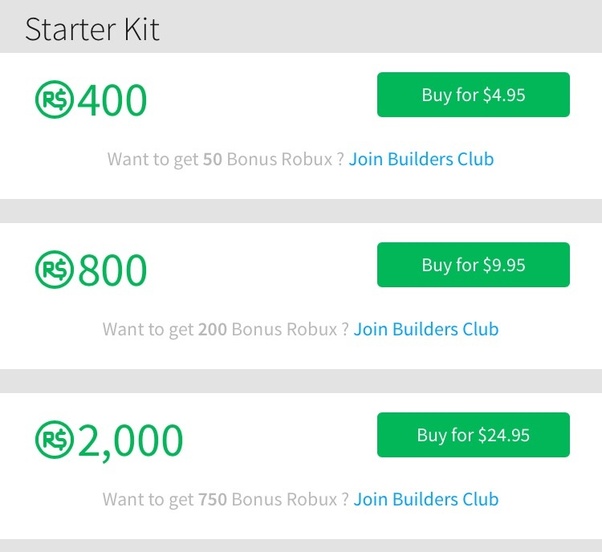Tap the Buy for $24.95 button
Viewport: 602px width, 552px height.
(473, 435)
